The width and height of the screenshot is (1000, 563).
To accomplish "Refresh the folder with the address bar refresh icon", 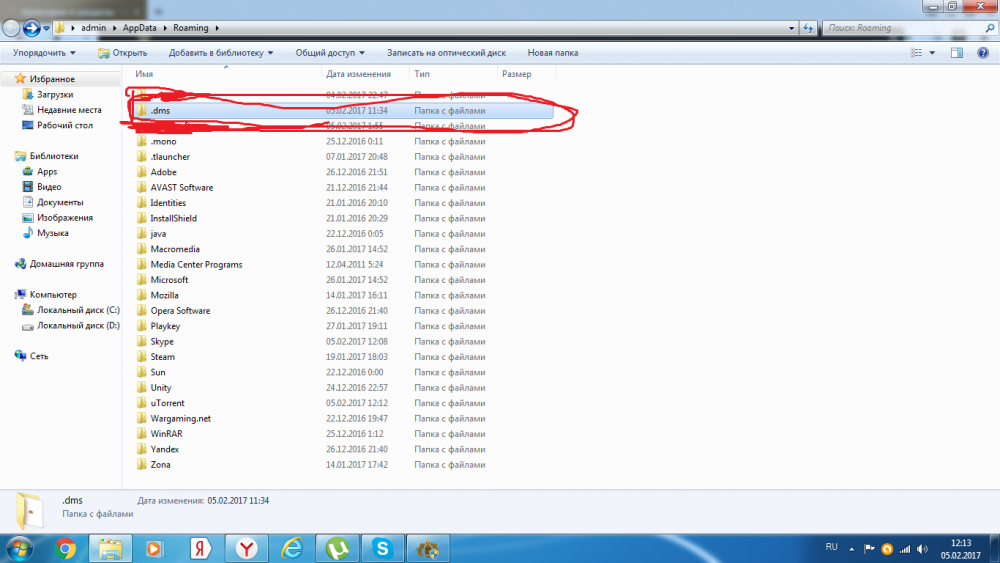I will pyautogui.click(x=808, y=28).
